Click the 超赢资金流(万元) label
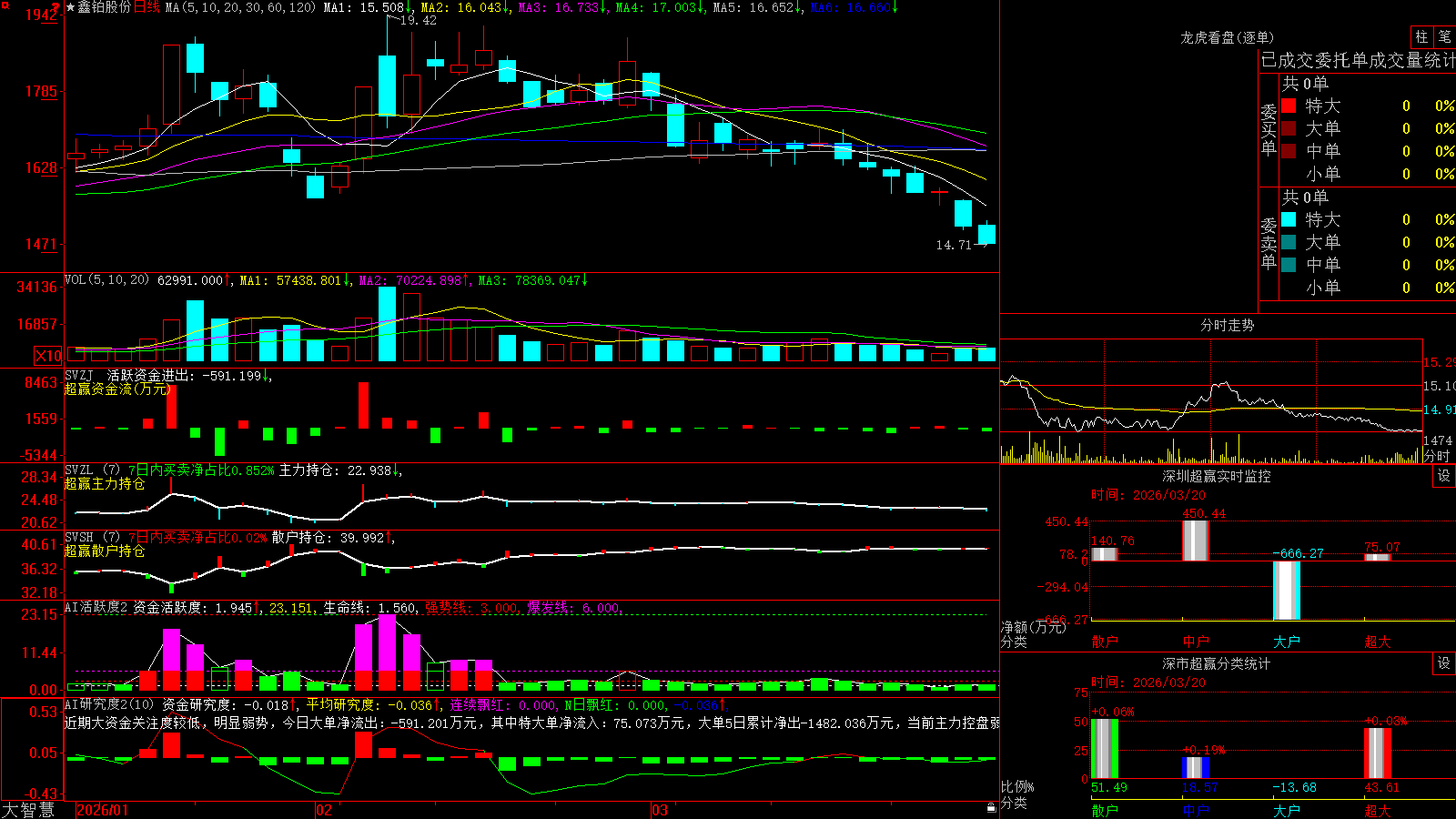Image resolution: width=1456 pixels, height=819 pixels. pos(116,389)
